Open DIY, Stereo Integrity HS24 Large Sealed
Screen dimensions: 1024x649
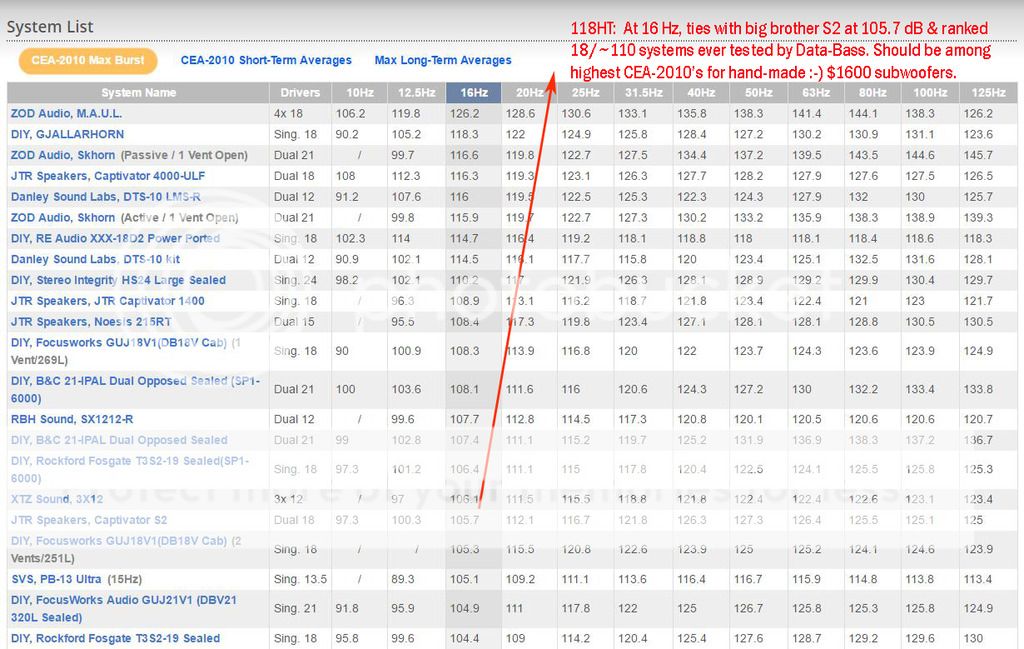click(118, 280)
